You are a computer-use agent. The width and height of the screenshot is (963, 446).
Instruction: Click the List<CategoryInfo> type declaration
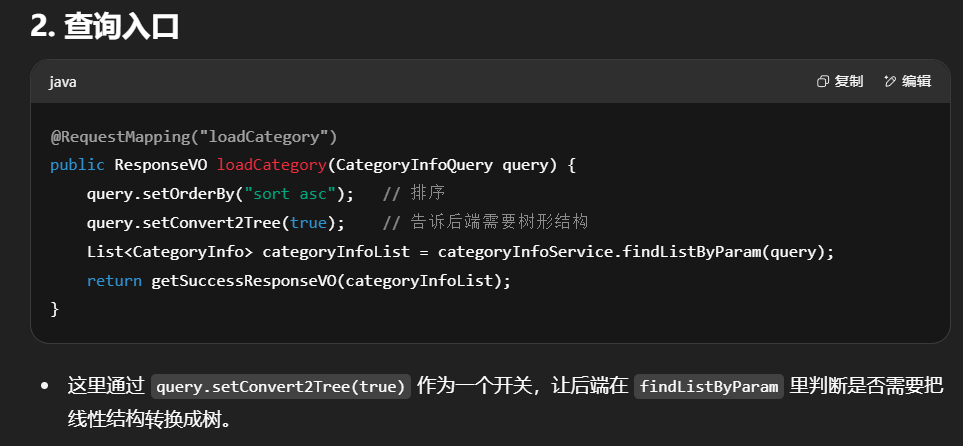click(170, 251)
